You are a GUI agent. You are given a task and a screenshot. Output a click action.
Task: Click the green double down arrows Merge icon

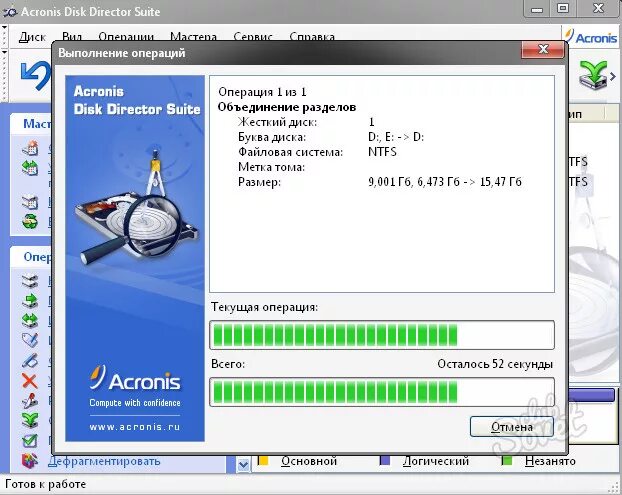pyautogui.click(x=30, y=420)
